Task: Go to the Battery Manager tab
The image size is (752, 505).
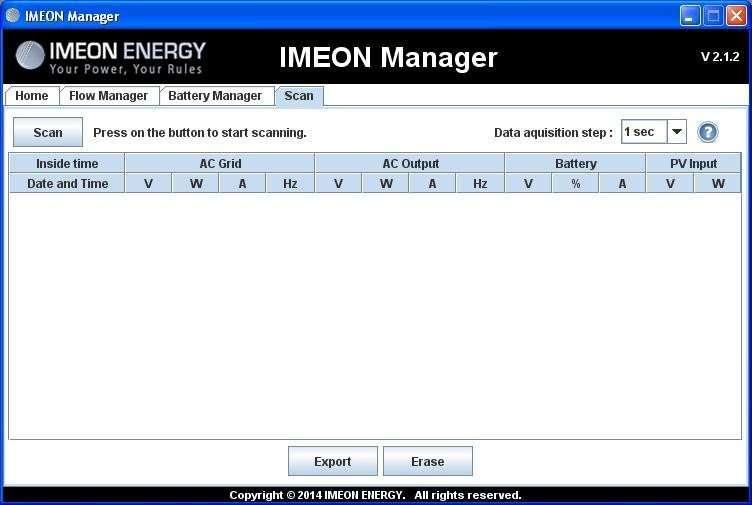Action: pyautogui.click(x=215, y=96)
